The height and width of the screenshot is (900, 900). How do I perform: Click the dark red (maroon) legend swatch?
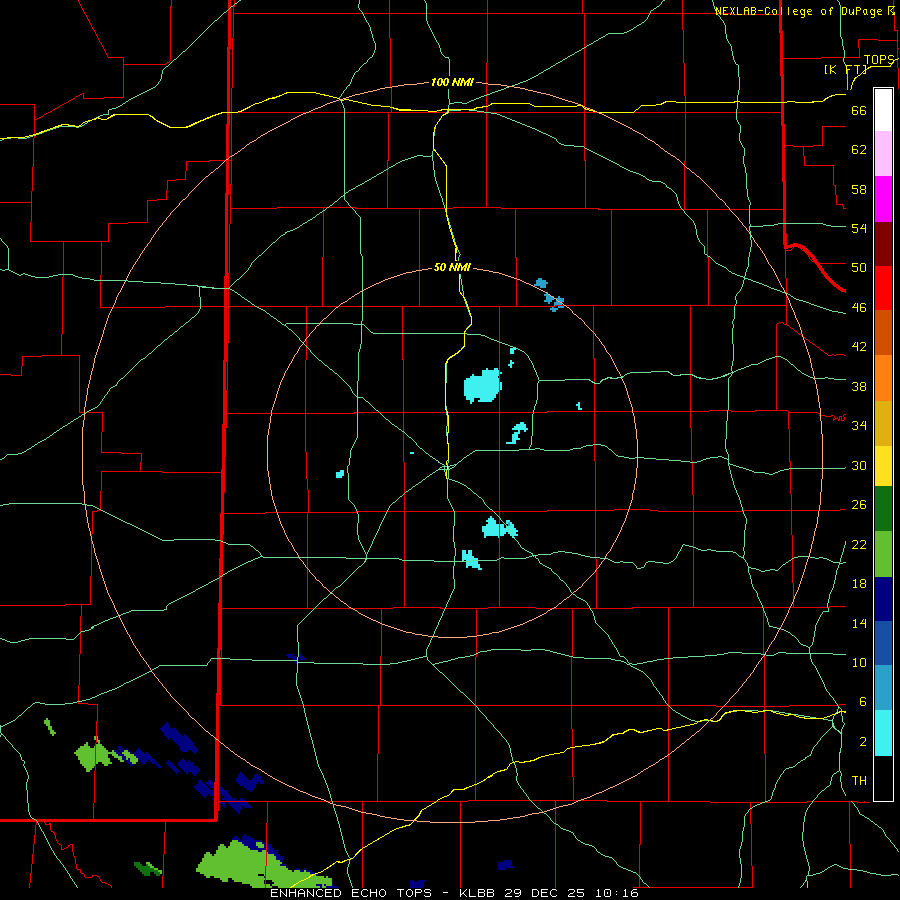(x=883, y=243)
